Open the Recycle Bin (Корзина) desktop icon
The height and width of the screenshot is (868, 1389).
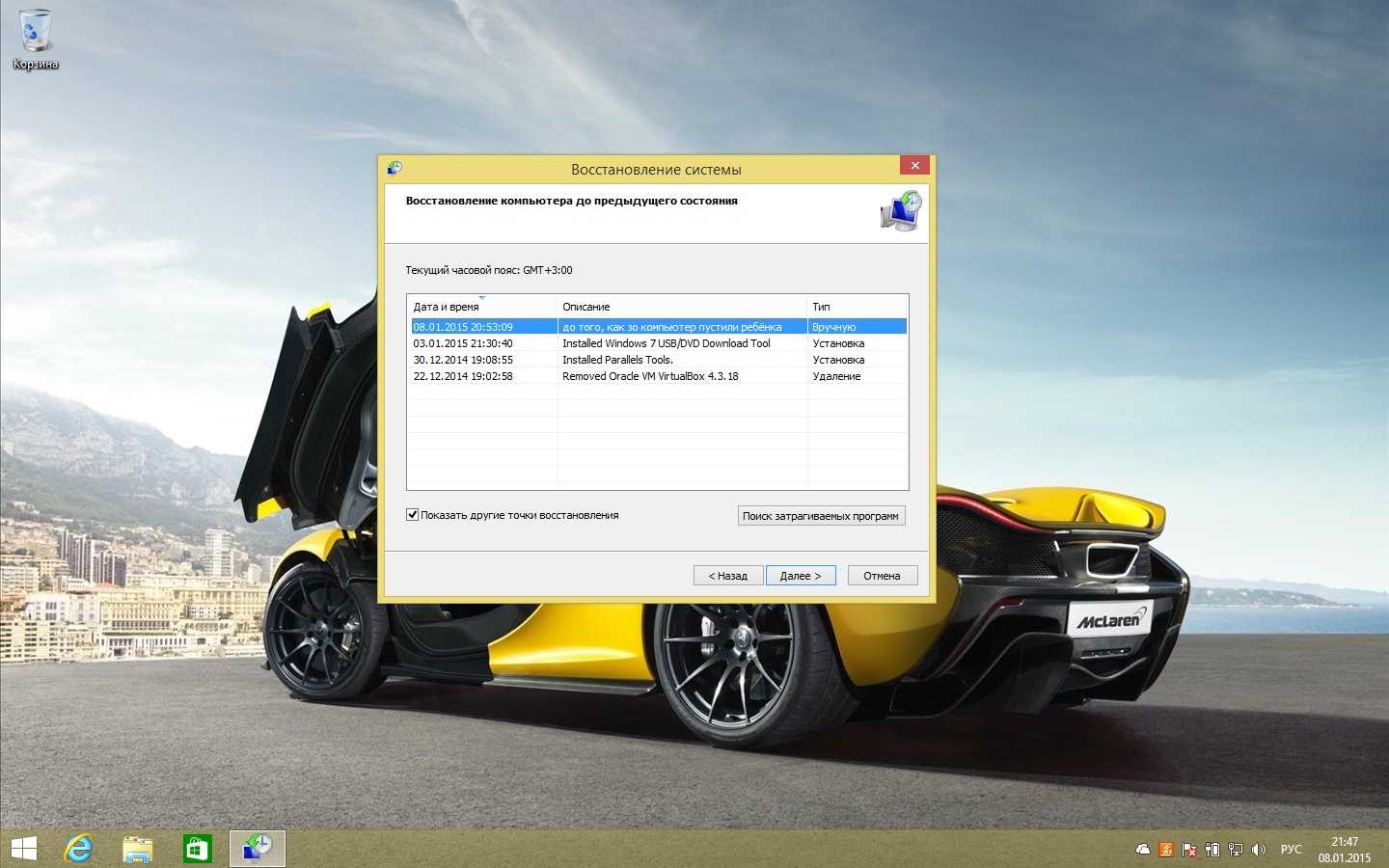[x=36, y=39]
